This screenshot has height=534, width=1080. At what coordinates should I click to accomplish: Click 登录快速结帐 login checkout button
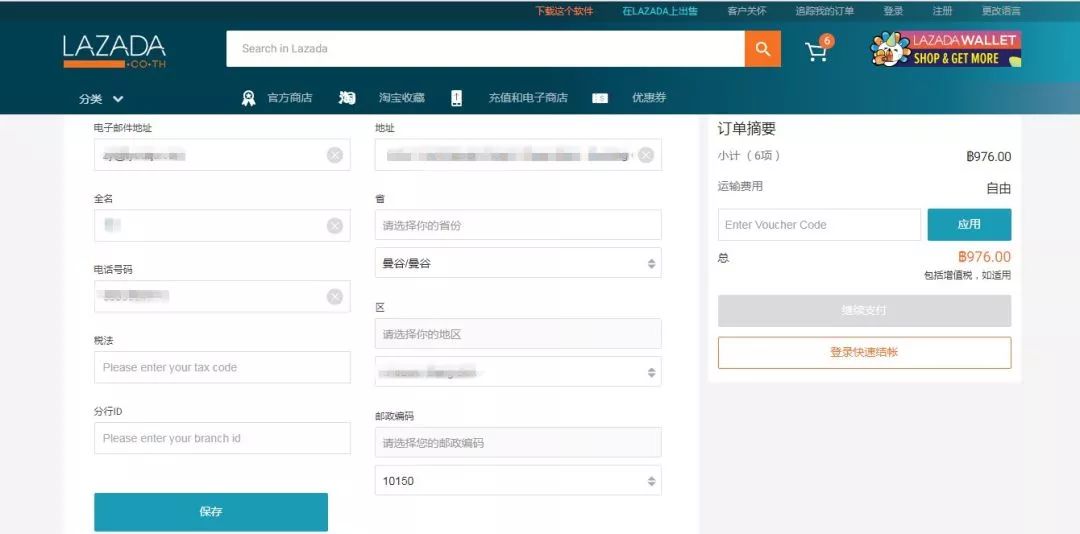pos(864,353)
